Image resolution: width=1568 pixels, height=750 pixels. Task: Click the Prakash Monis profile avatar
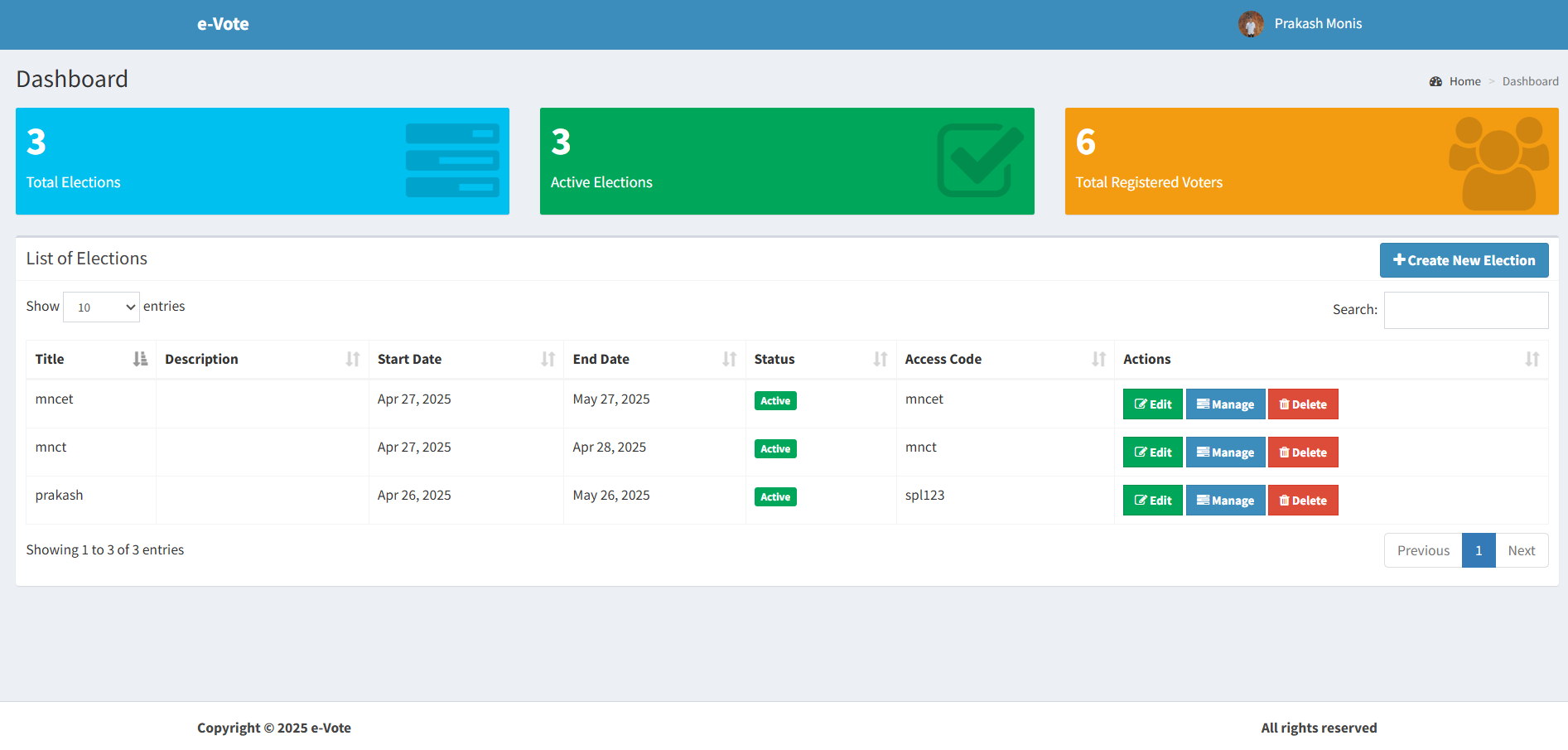tap(1250, 24)
